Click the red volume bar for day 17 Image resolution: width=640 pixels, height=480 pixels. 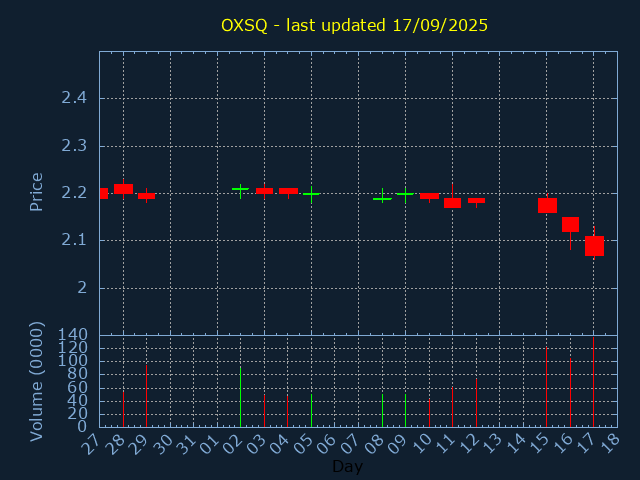[593, 382]
